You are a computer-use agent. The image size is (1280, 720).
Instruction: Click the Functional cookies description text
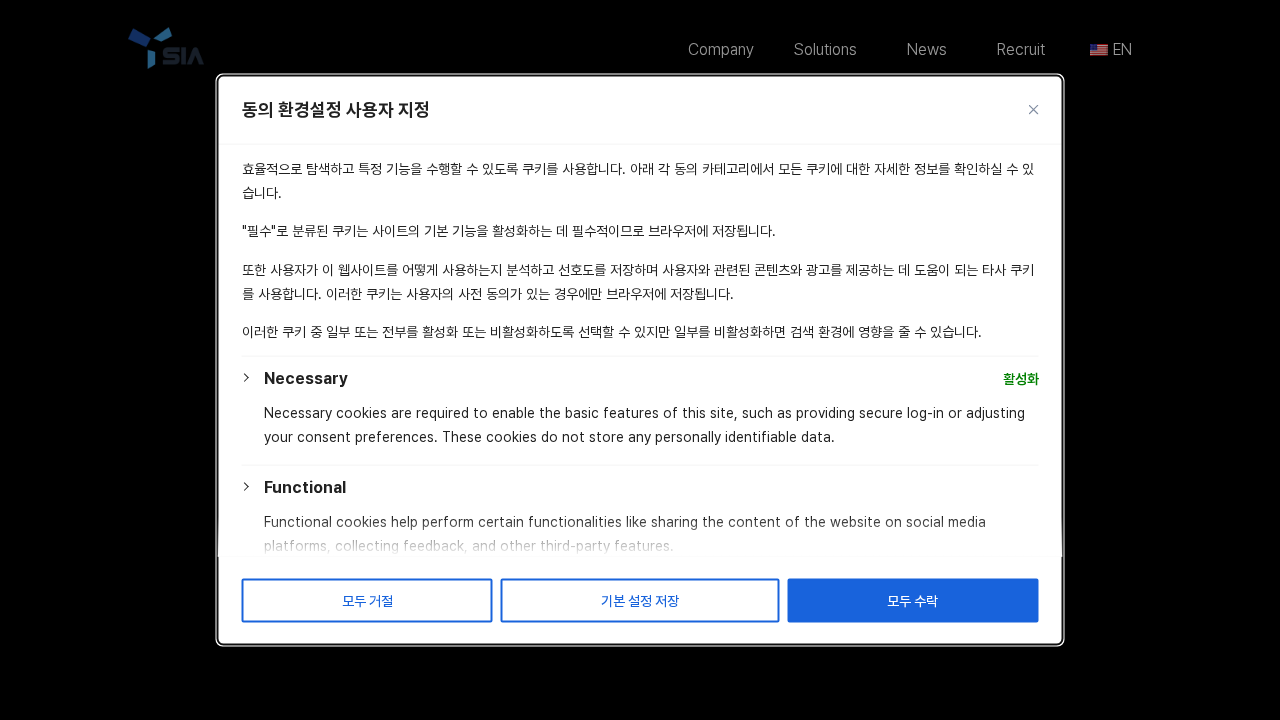coord(625,533)
